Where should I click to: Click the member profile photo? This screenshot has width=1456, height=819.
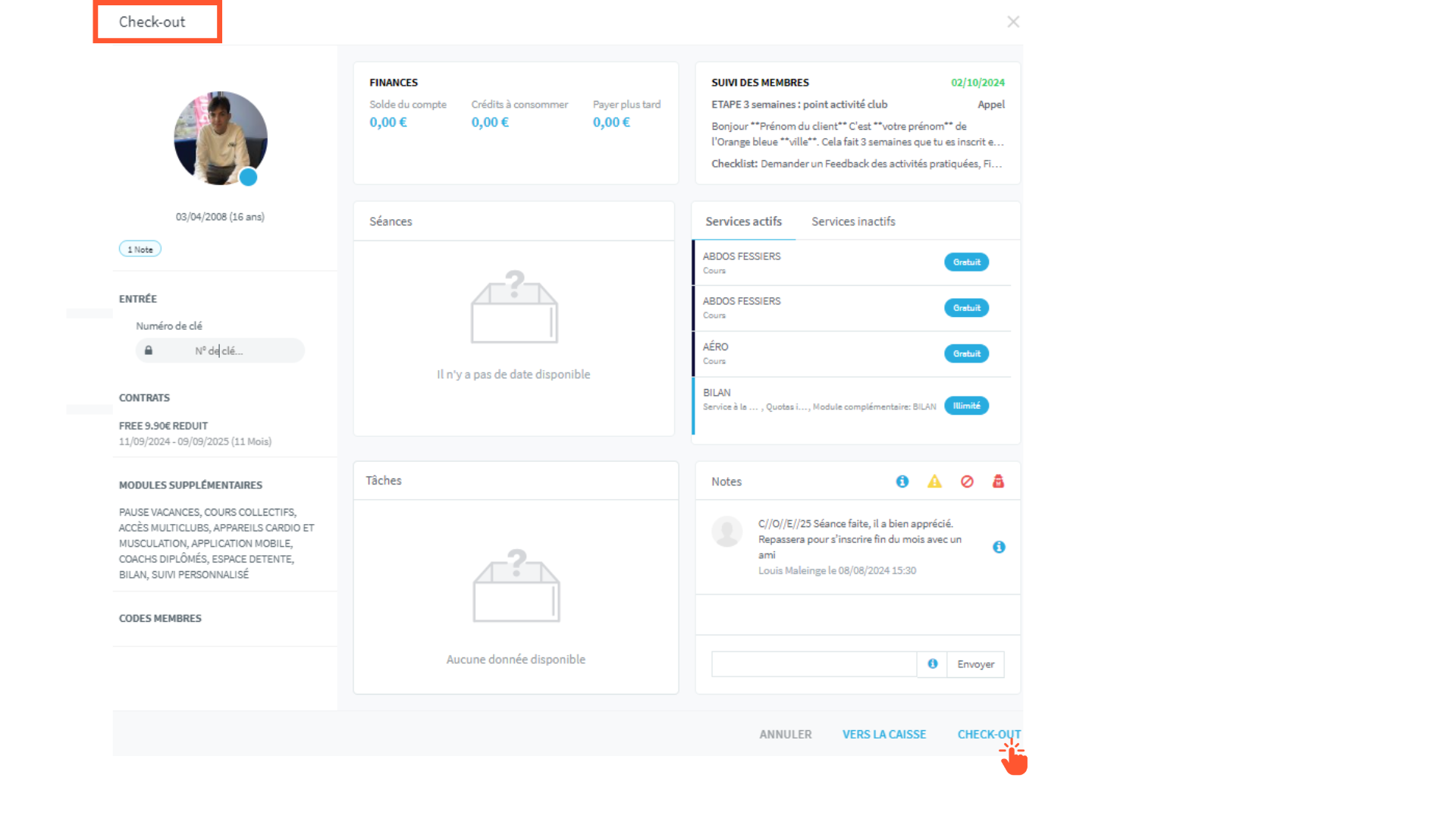220,139
